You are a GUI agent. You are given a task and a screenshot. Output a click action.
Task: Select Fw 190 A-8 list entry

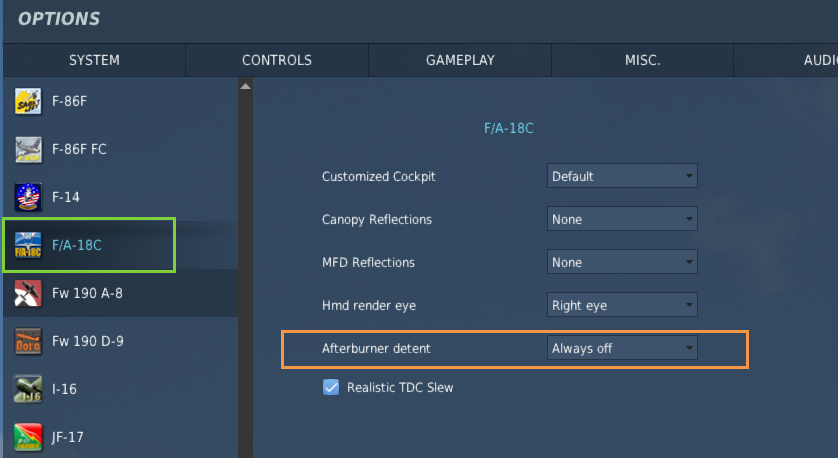point(120,293)
